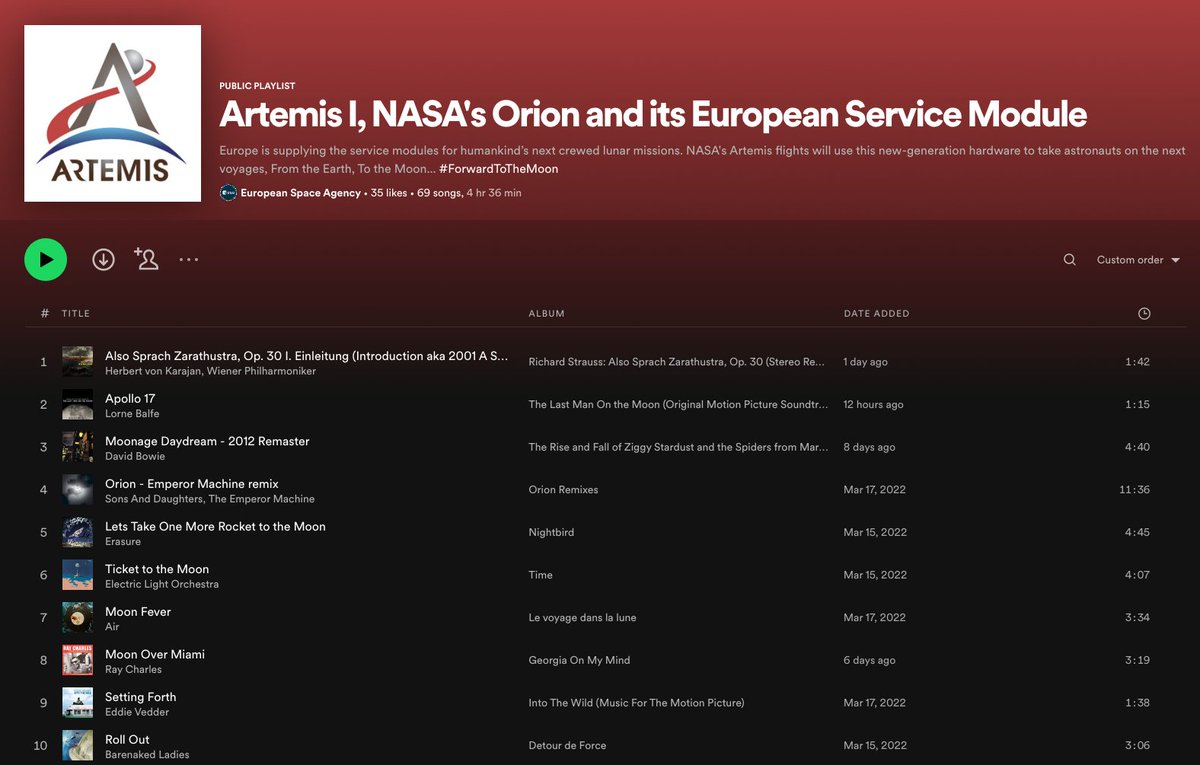Open artist Sons And Daughters
This screenshot has width=1200, height=765.
[x=153, y=499]
